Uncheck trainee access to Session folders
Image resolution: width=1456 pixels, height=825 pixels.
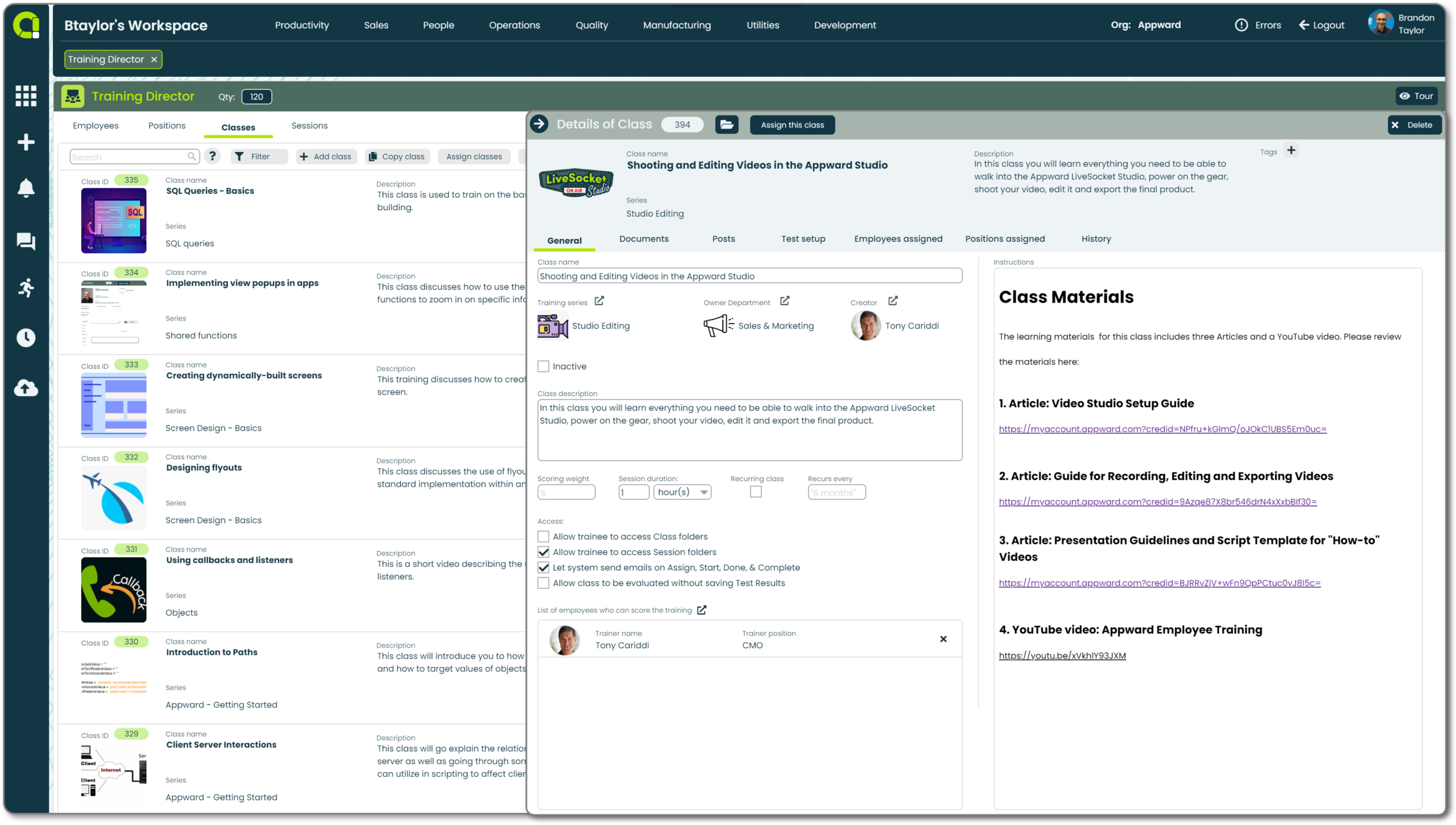click(x=543, y=552)
